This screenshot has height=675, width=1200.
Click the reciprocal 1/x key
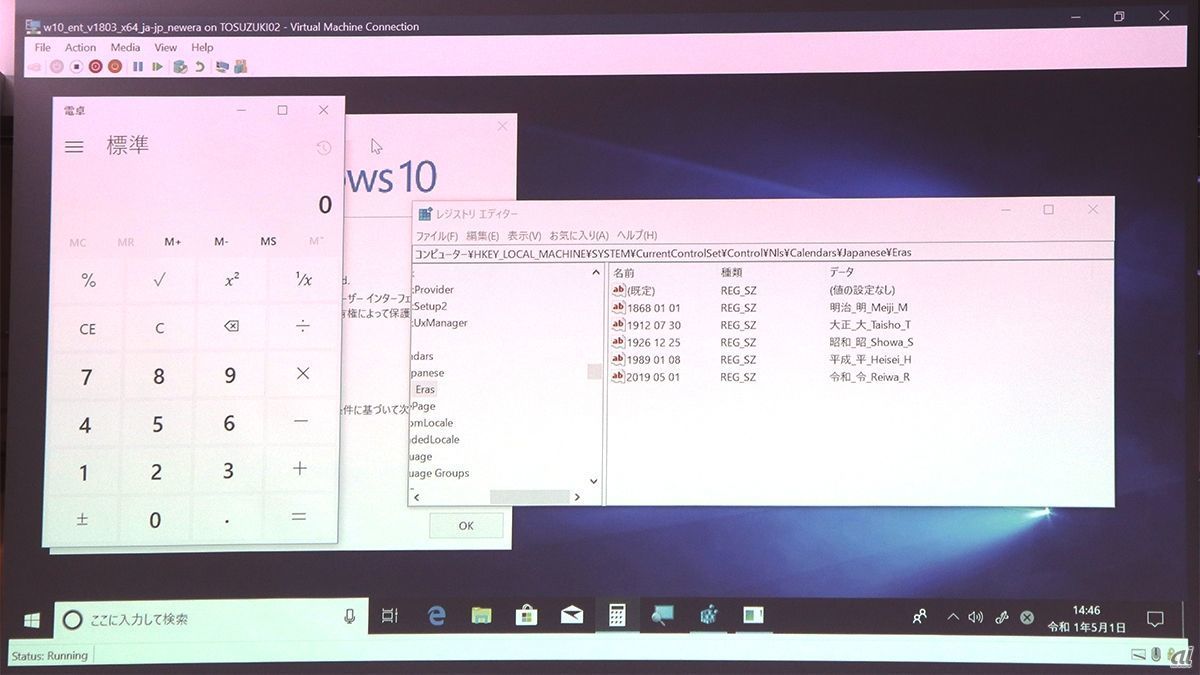[303, 281]
